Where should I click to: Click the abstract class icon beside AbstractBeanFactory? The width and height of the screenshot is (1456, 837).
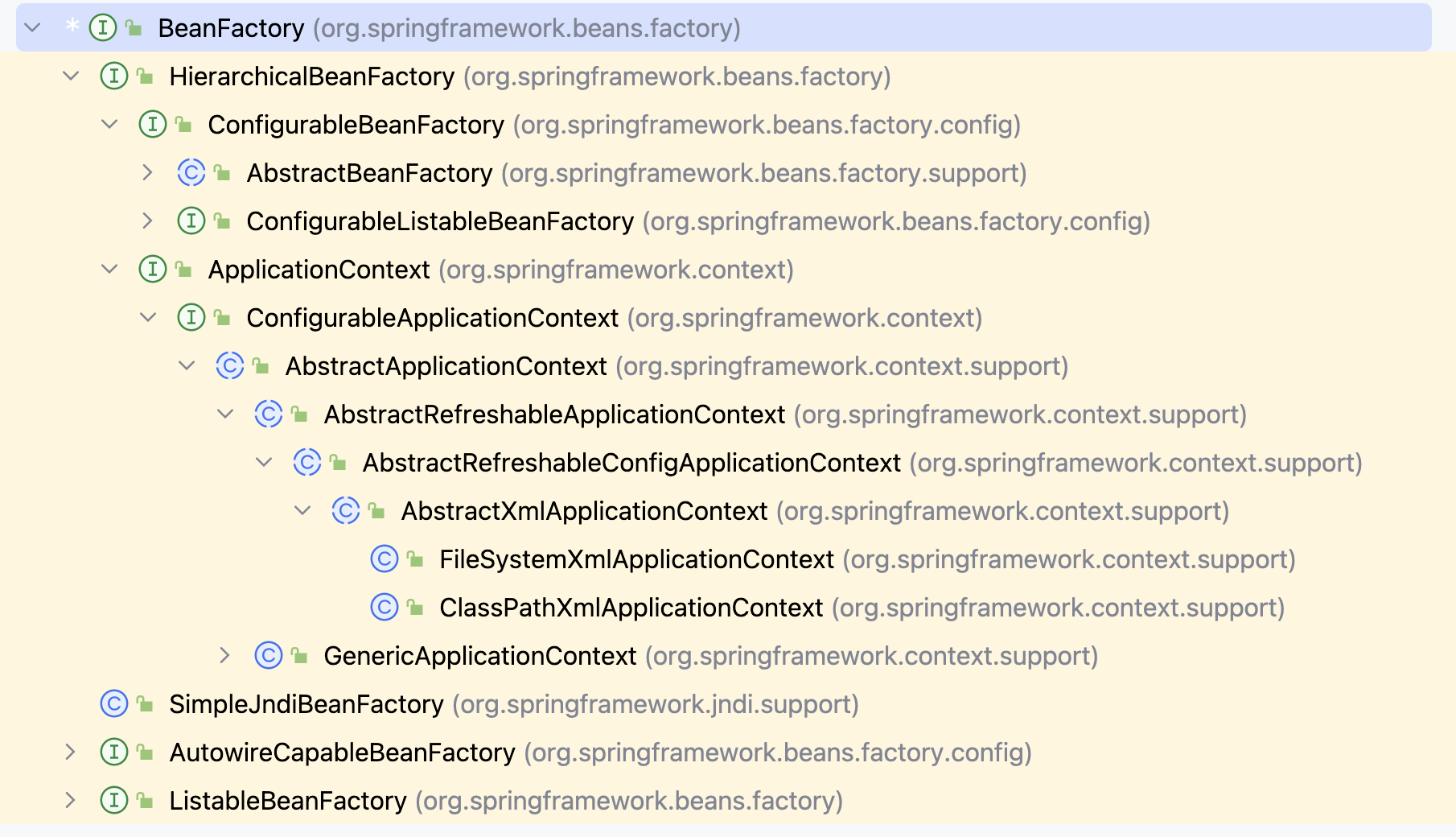(x=191, y=173)
